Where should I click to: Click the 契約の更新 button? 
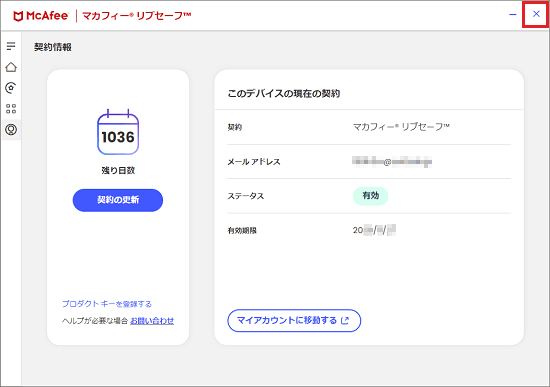pos(118,200)
